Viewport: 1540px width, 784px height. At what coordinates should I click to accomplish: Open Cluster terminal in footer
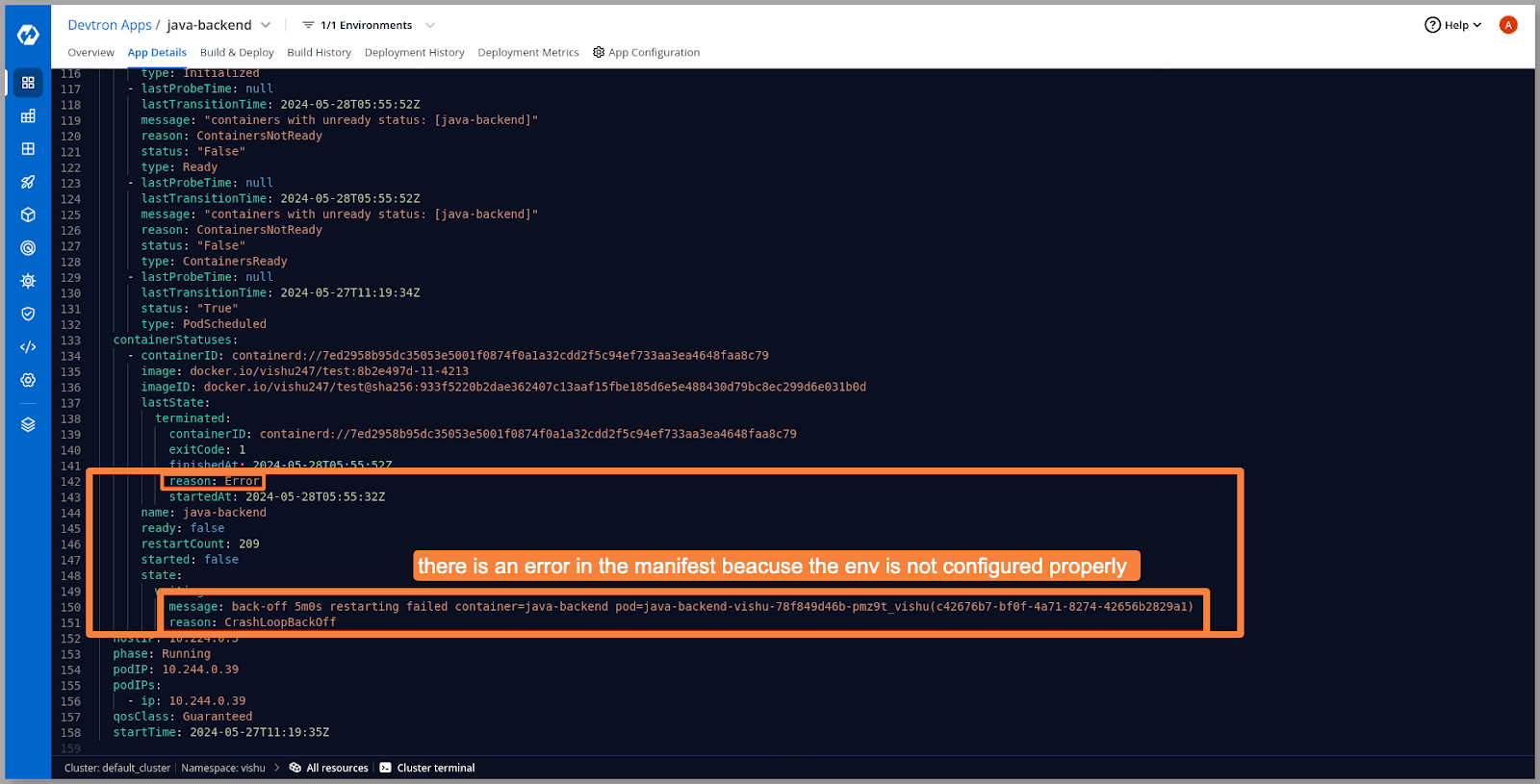point(436,768)
